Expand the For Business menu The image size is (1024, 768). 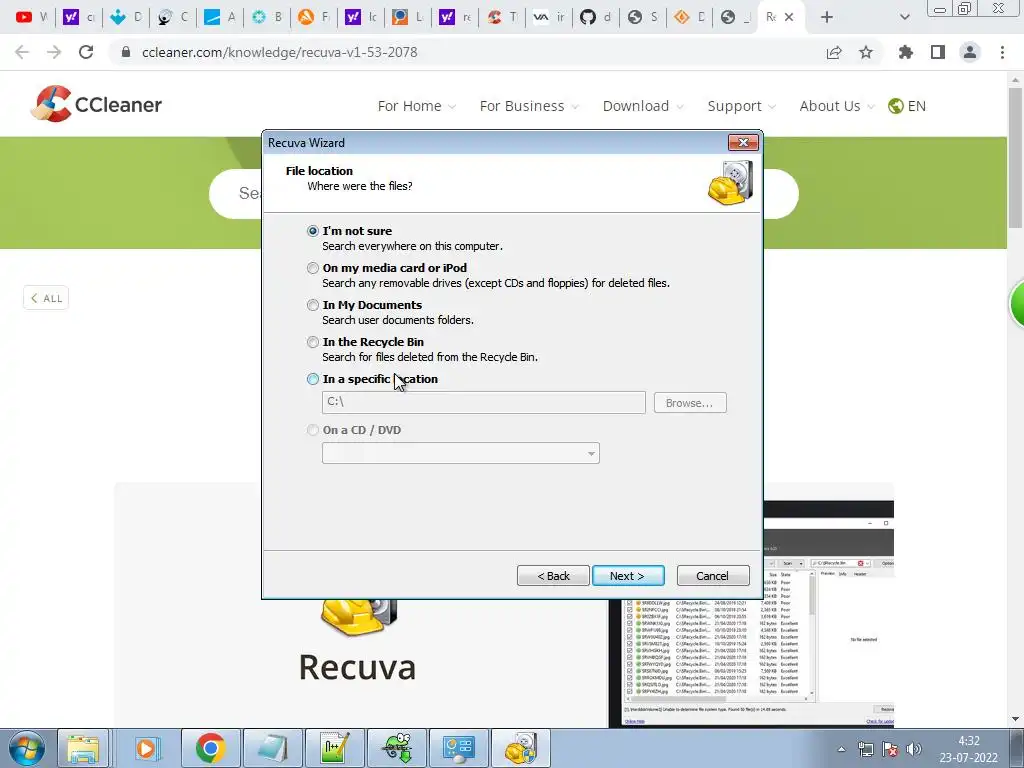coord(528,106)
